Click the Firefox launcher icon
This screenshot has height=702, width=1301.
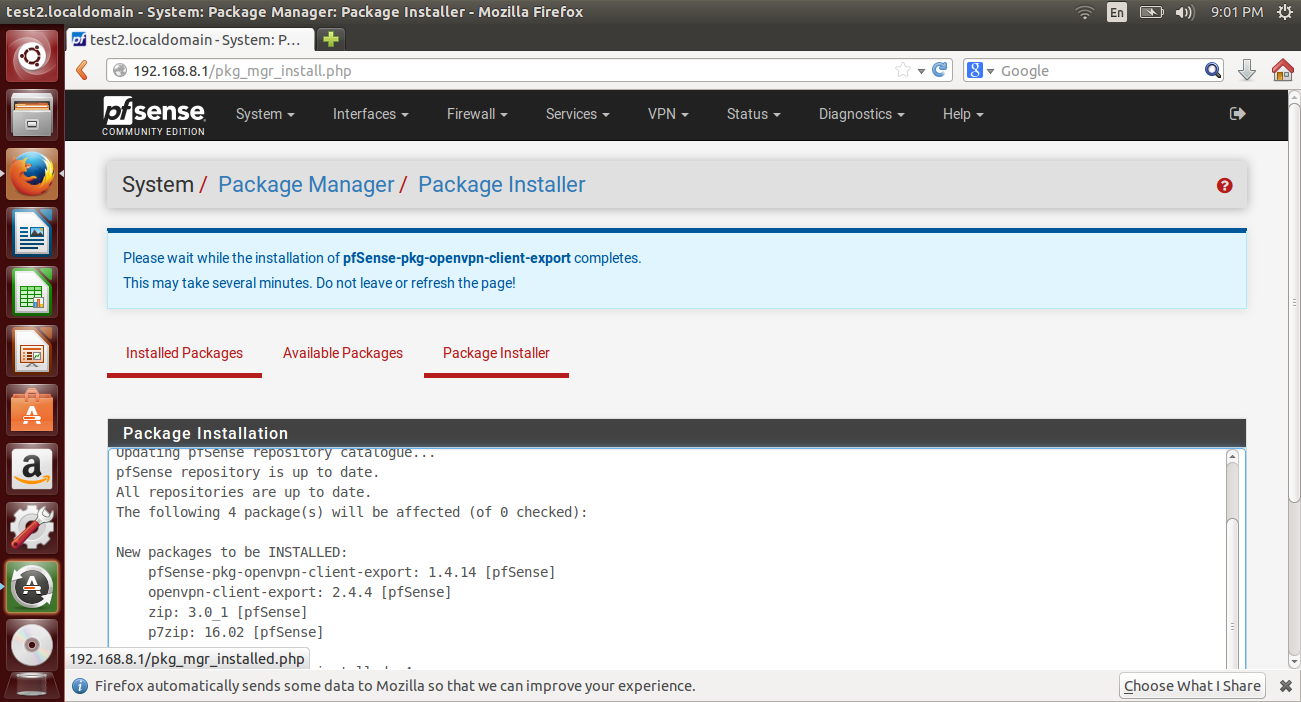32,174
